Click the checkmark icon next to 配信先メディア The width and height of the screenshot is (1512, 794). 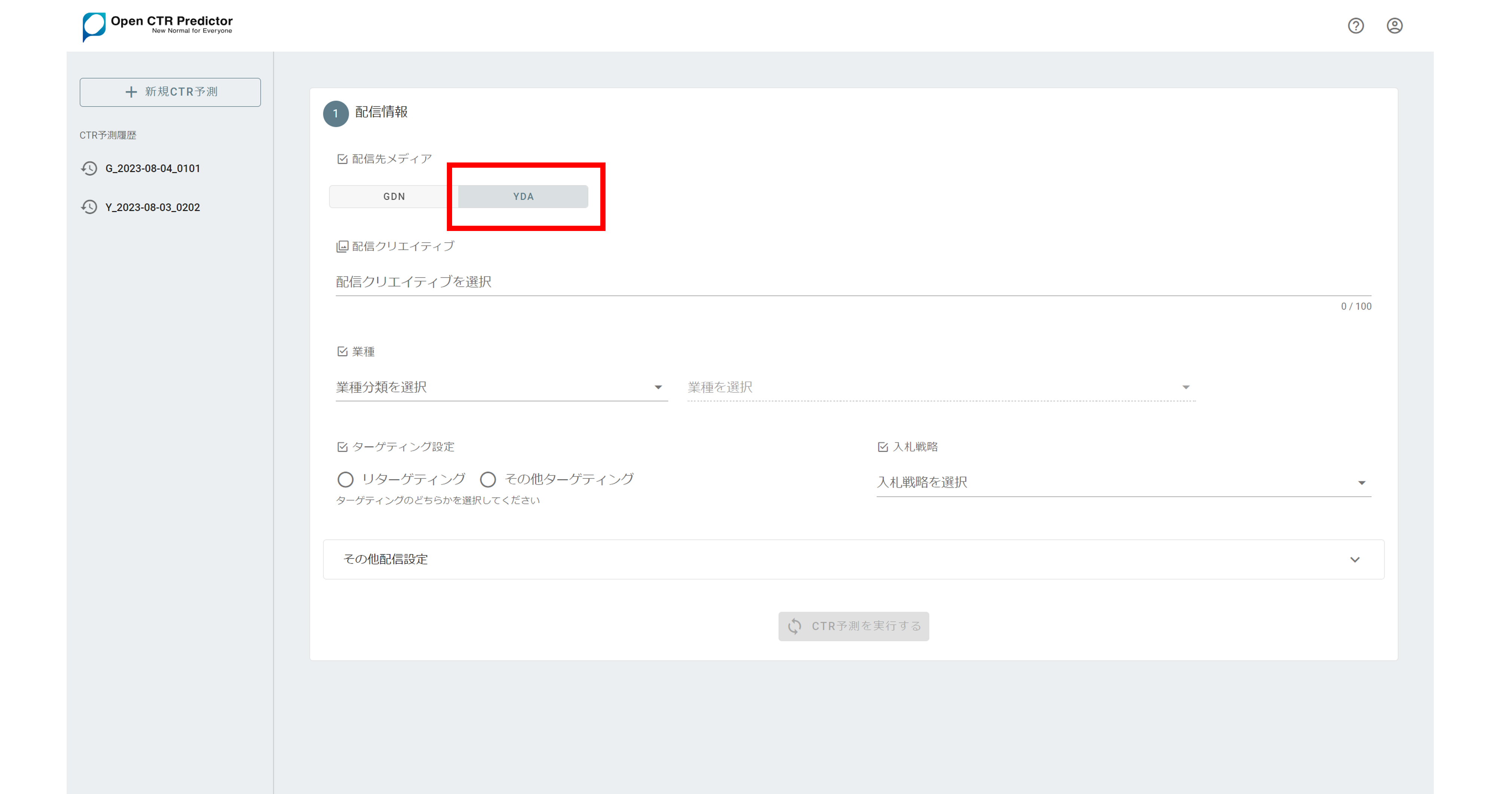point(343,159)
